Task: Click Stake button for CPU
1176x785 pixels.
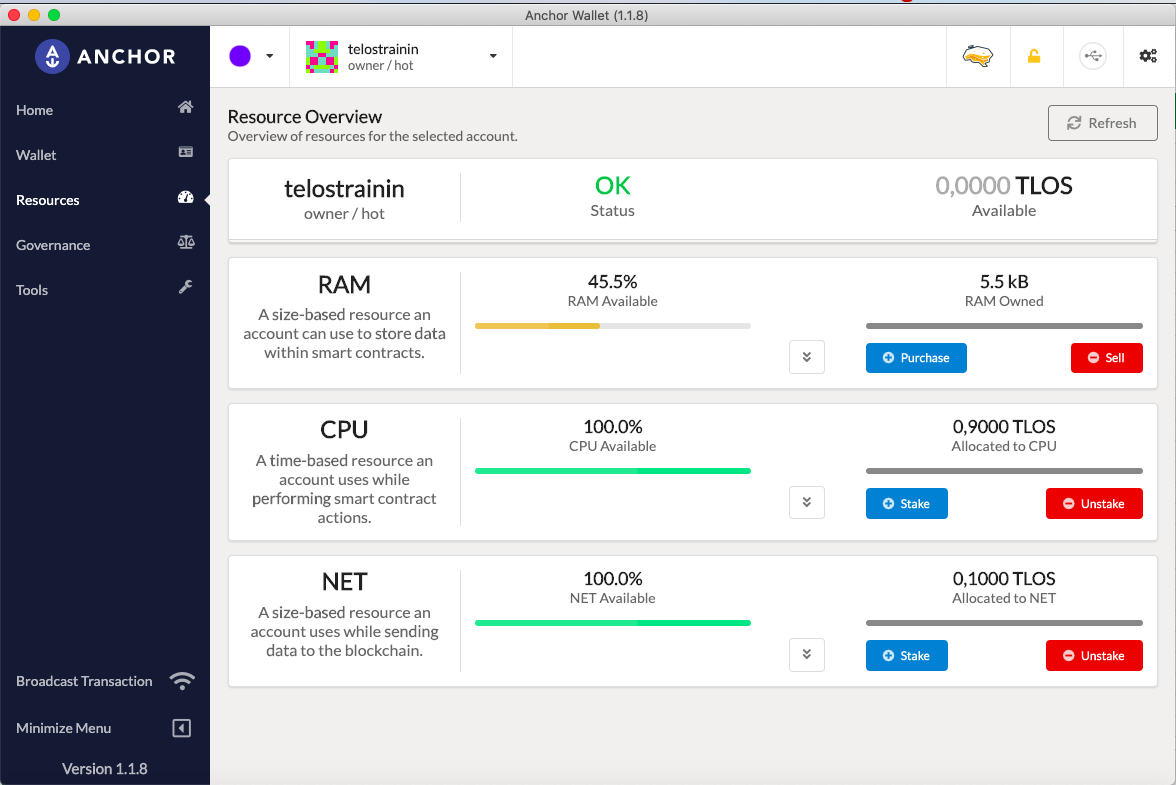Action: pyautogui.click(x=907, y=504)
